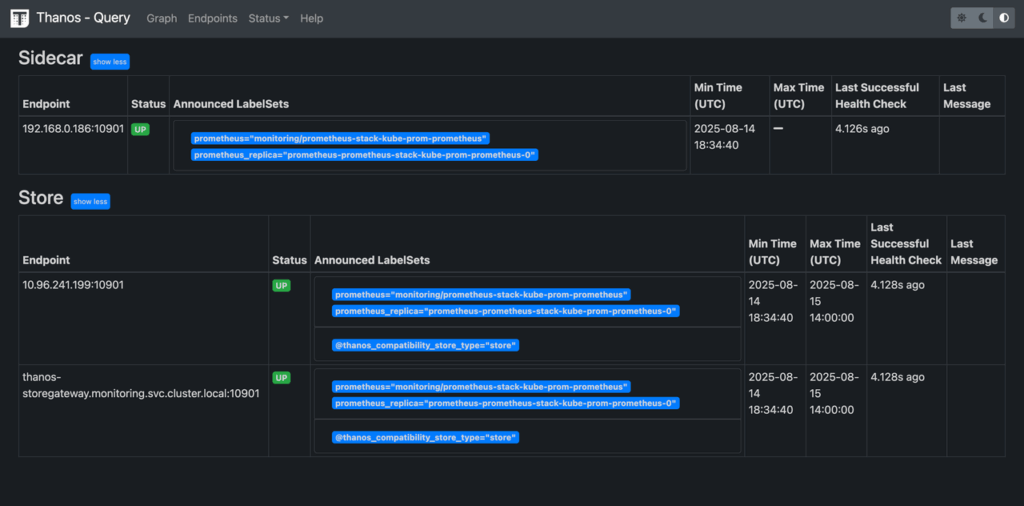
Task: Click prometheus label badge in 10.96.241.199 row
Action: coord(481,294)
